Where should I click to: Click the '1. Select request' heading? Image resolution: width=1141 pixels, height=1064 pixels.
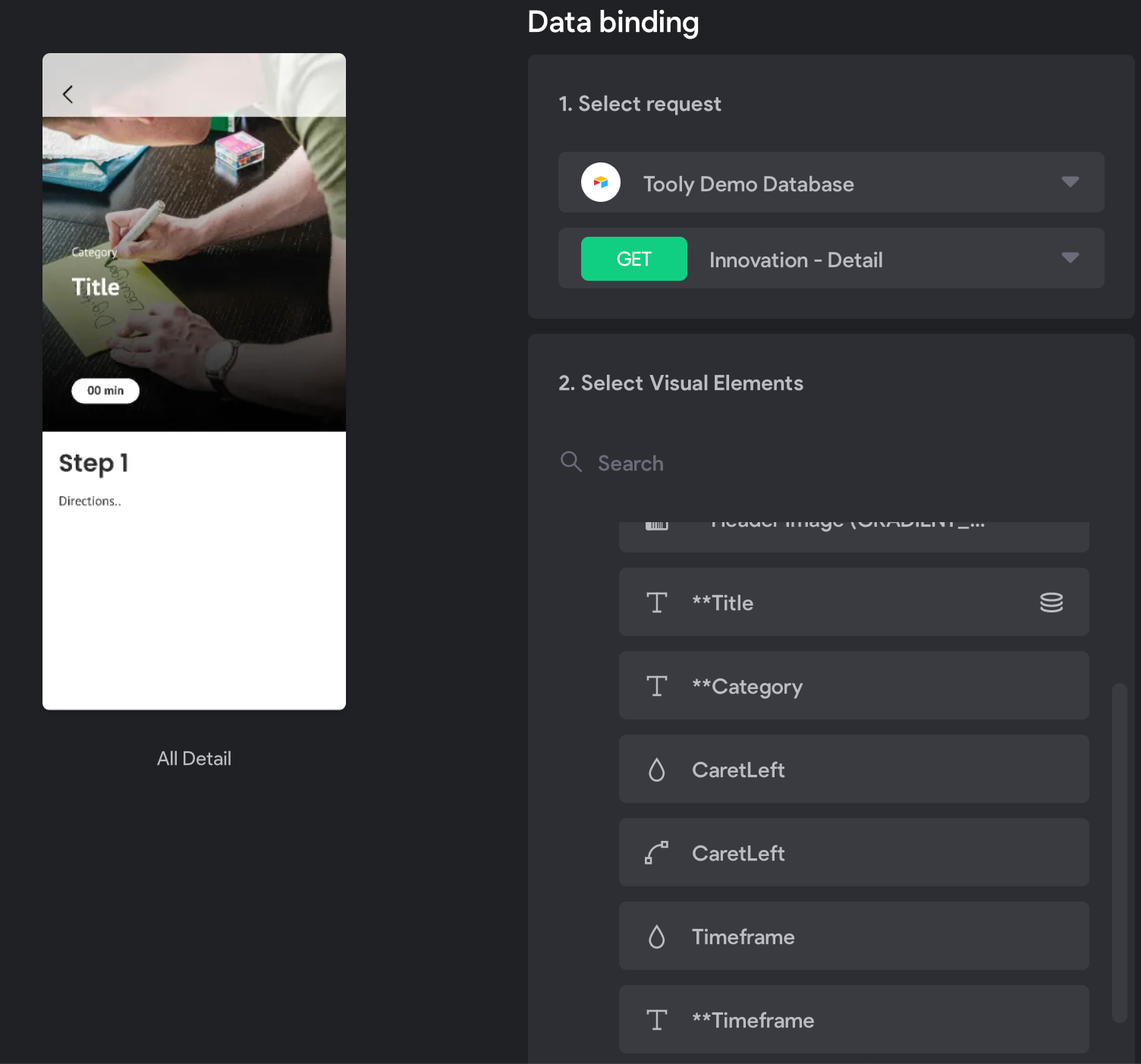(x=640, y=104)
